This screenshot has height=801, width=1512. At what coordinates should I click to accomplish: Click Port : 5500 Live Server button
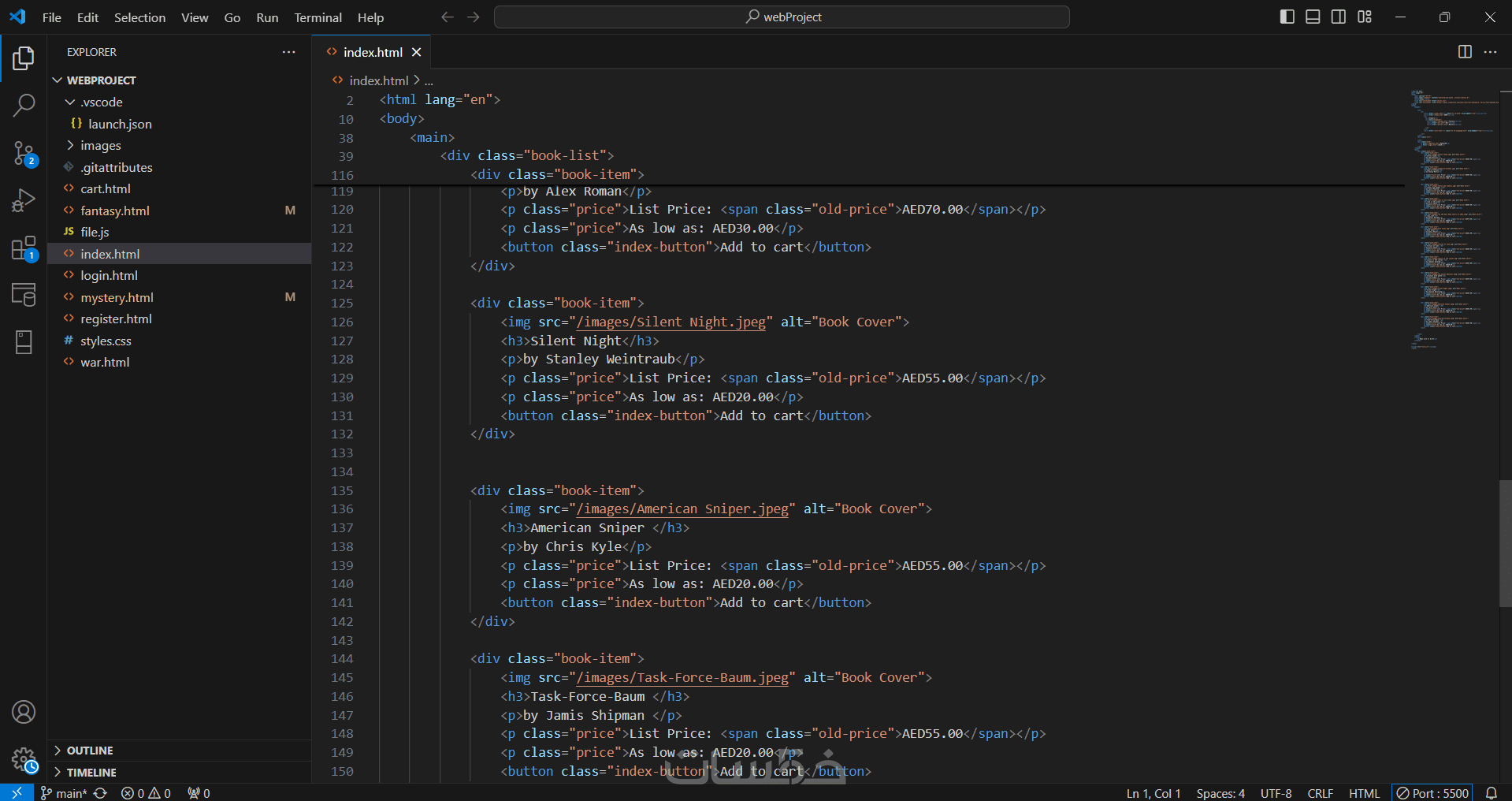1432,793
